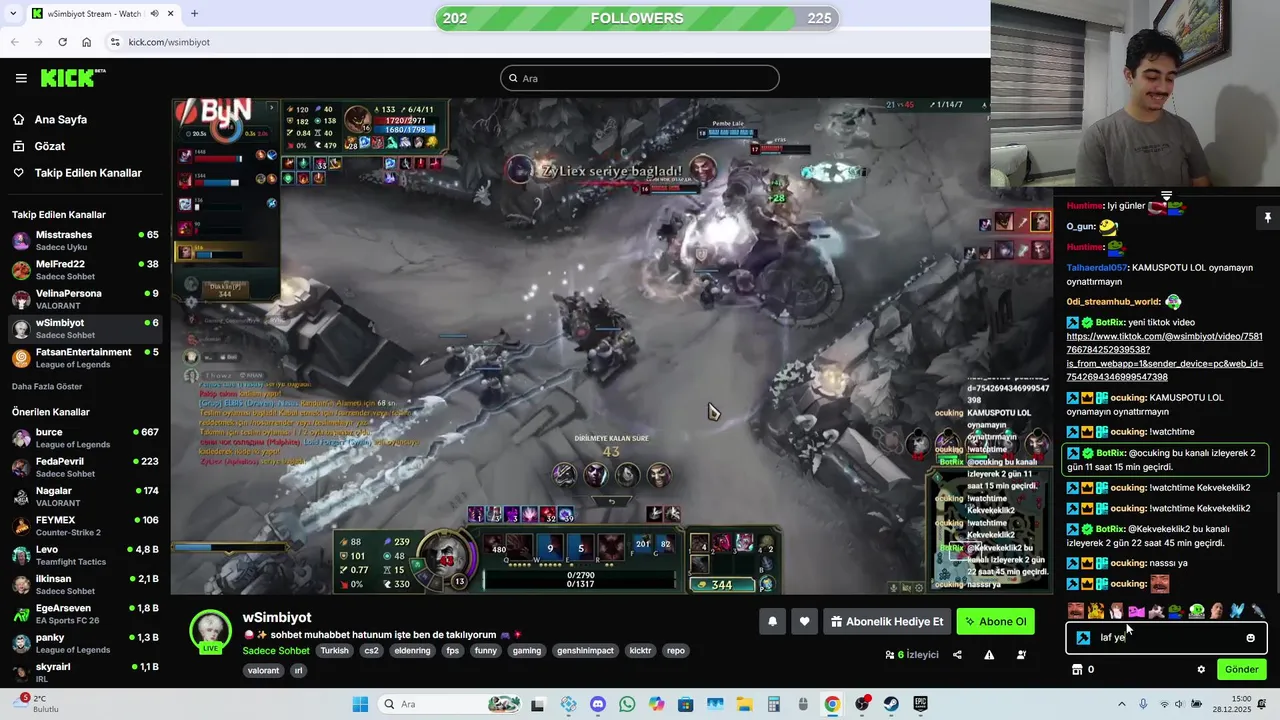Click the irl tag
The width and height of the screenshot is (1280, 720).
298,670
